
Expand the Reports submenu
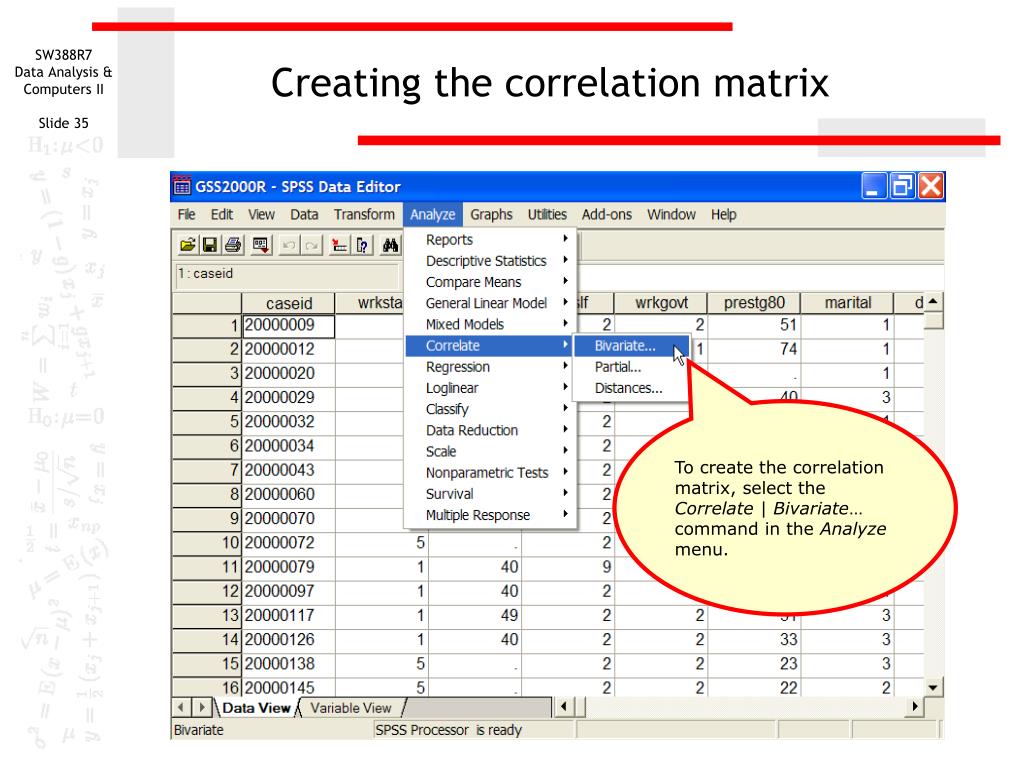(x=490, y=240)
